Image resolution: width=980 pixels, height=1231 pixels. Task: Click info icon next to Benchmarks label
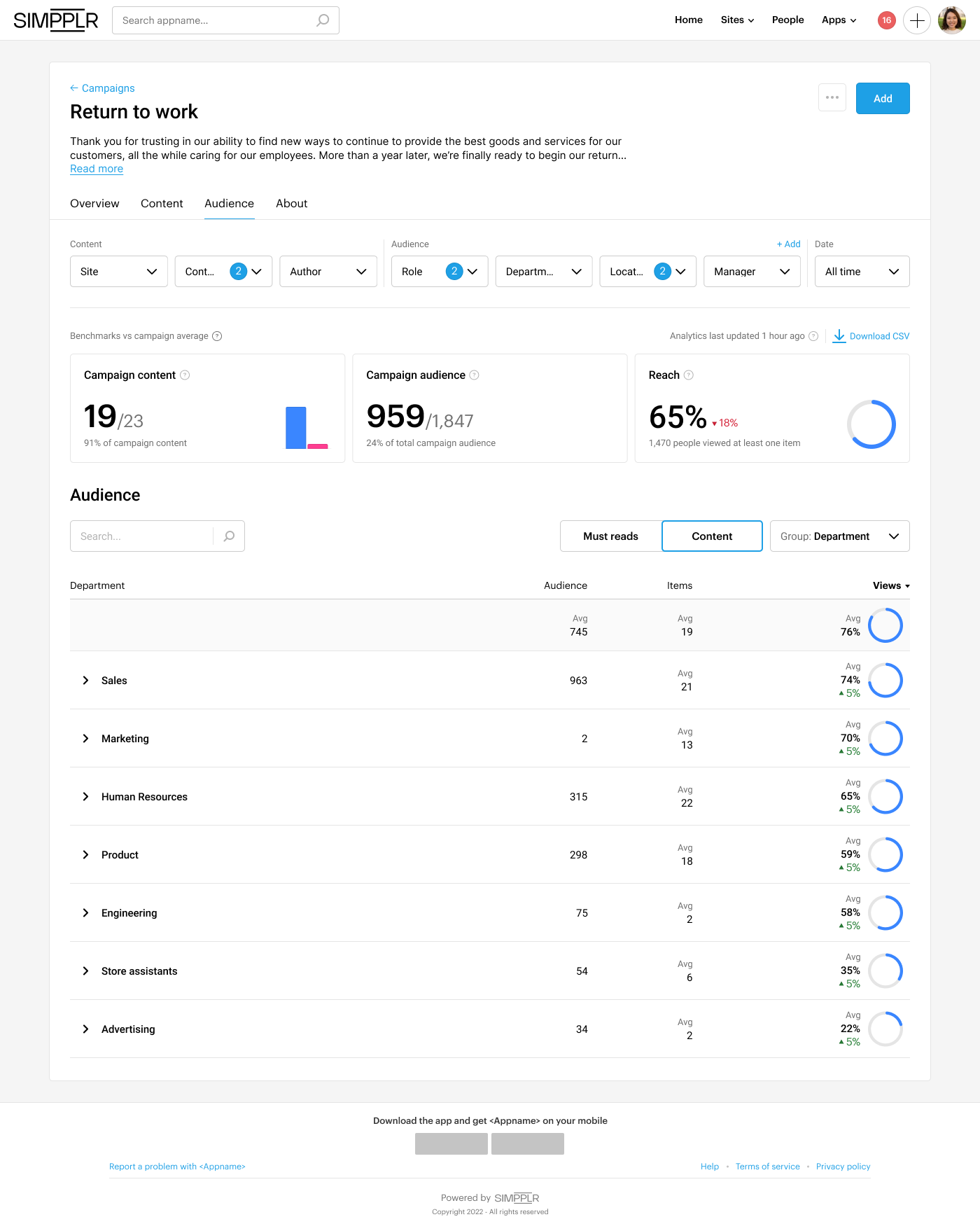pyautogui.click(x=217, y=336)
